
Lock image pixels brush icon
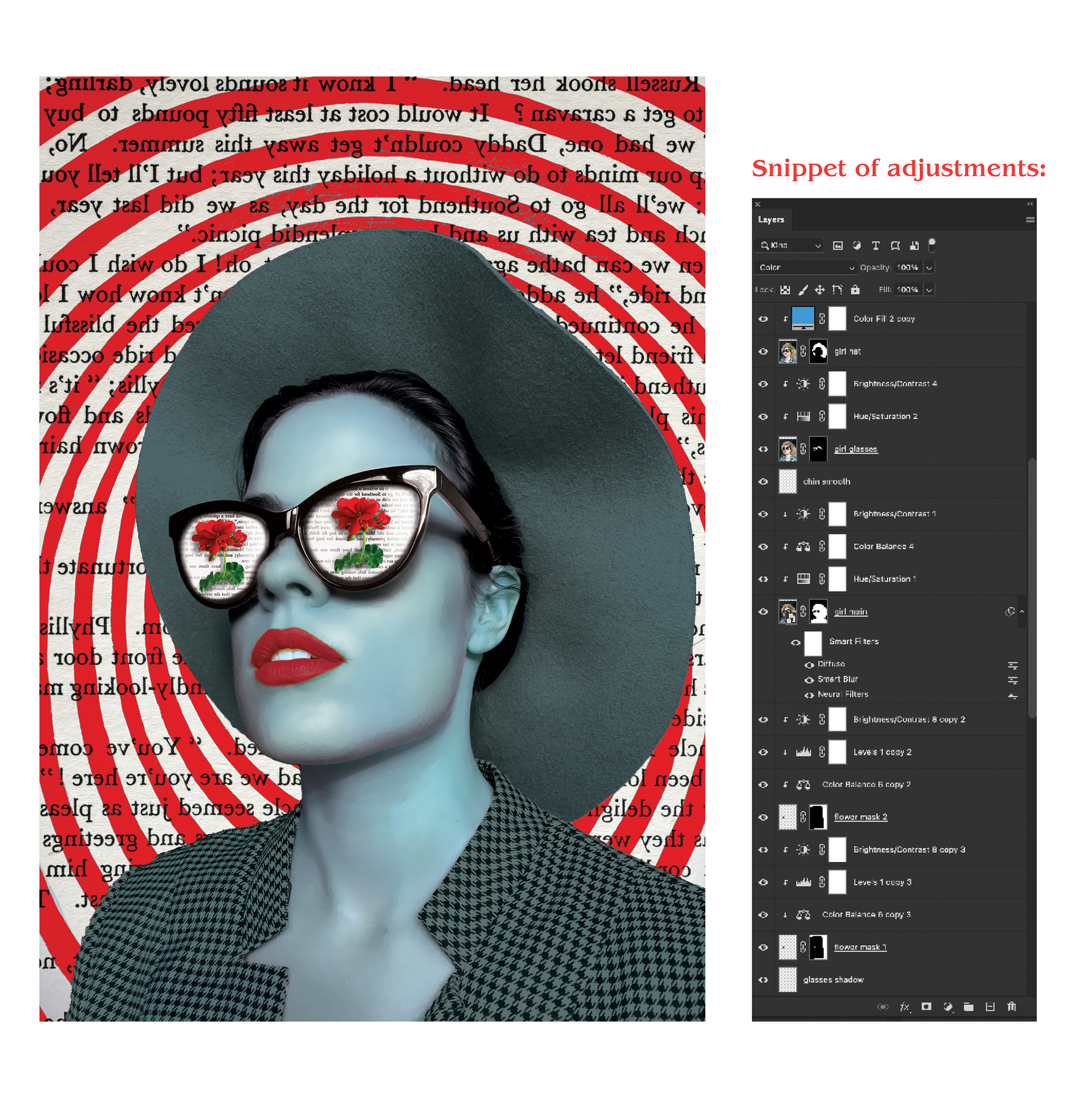[x=803, y=290]
